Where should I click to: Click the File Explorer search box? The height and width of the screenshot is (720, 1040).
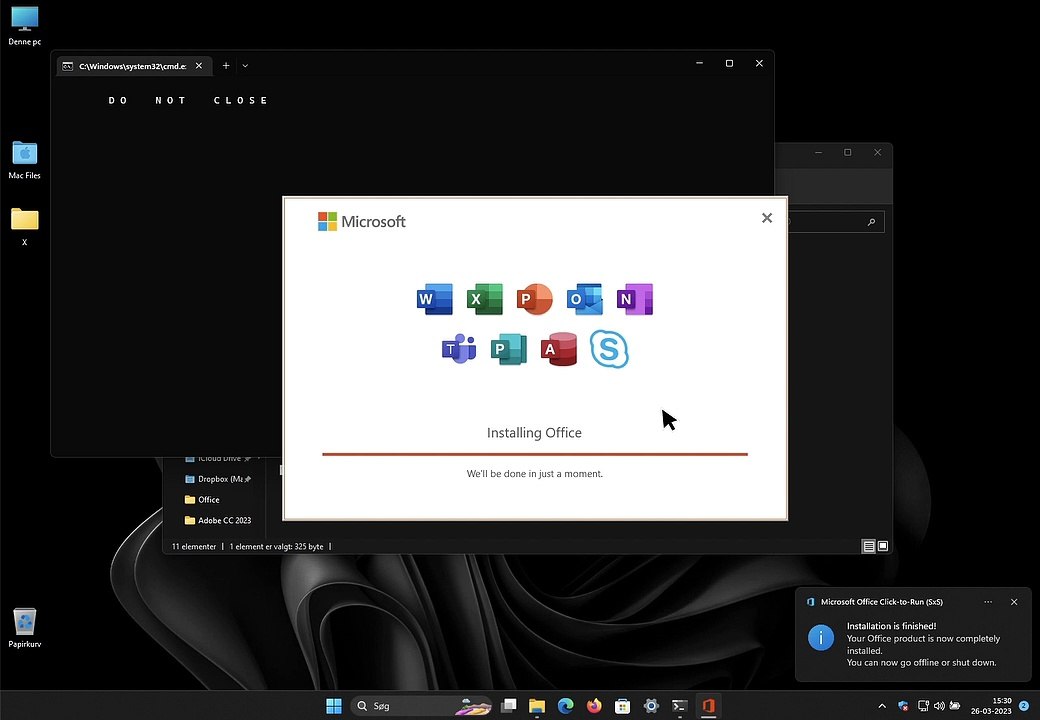point(834,222)
